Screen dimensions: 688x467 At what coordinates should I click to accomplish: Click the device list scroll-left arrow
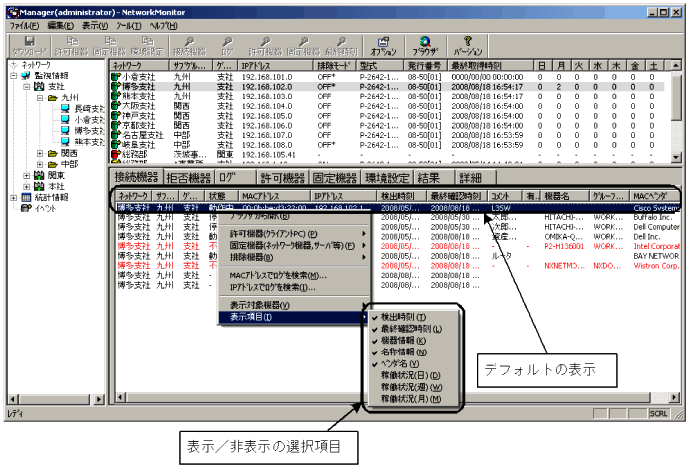(x=121, y=398)
